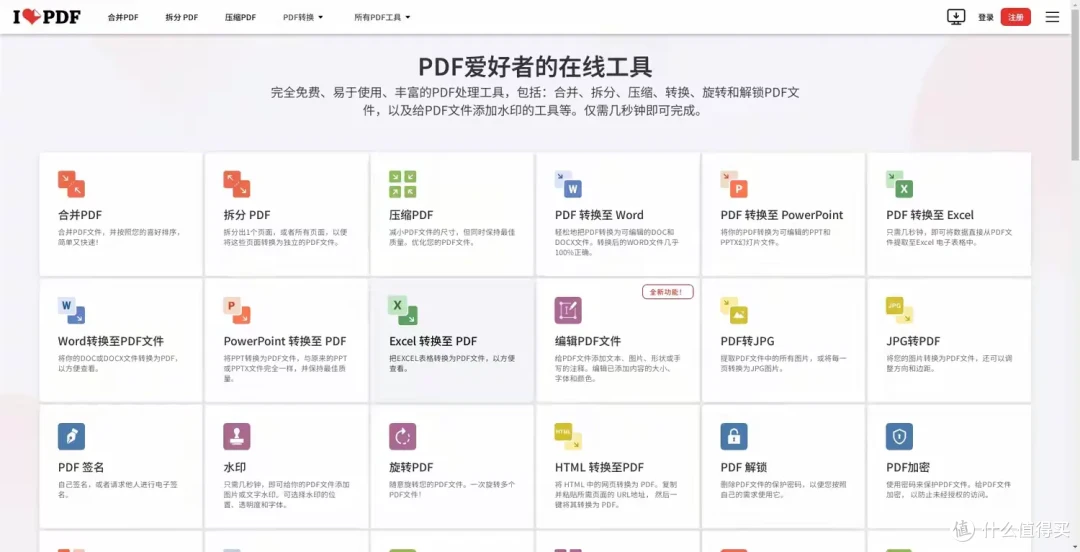Open the 编辑PDF文件 tool icon

[x=568, y=311]
